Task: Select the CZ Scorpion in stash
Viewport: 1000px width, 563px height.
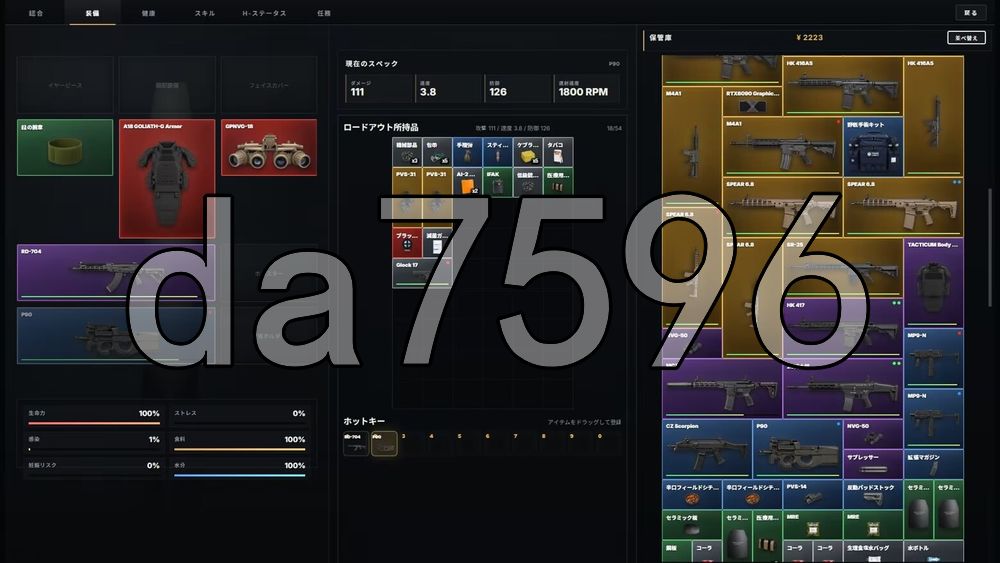Action: pos(707,449)
